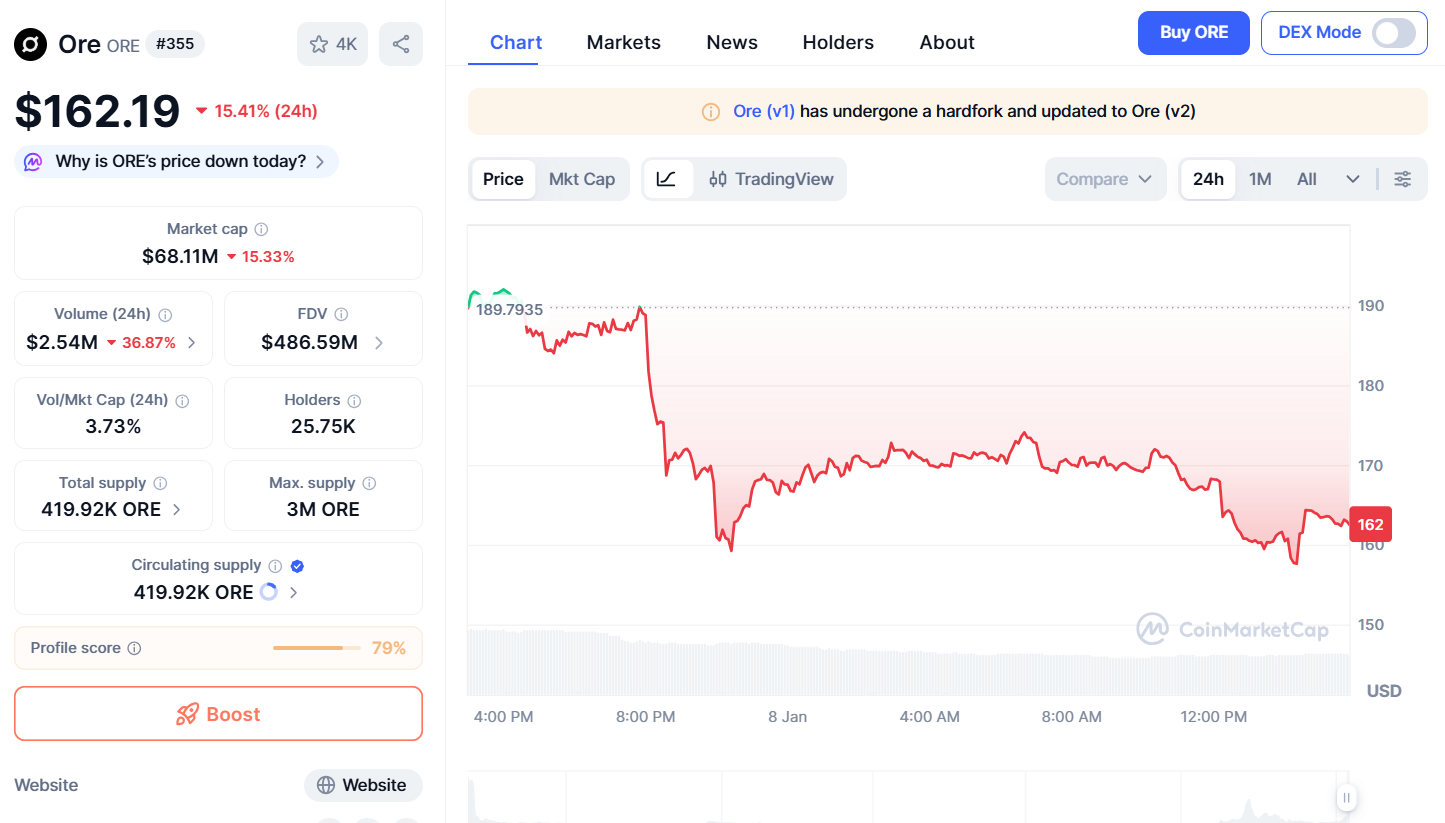1445x823 pixels.
Task: Click the Max. supply info icon
Action: tap(369, 483)
